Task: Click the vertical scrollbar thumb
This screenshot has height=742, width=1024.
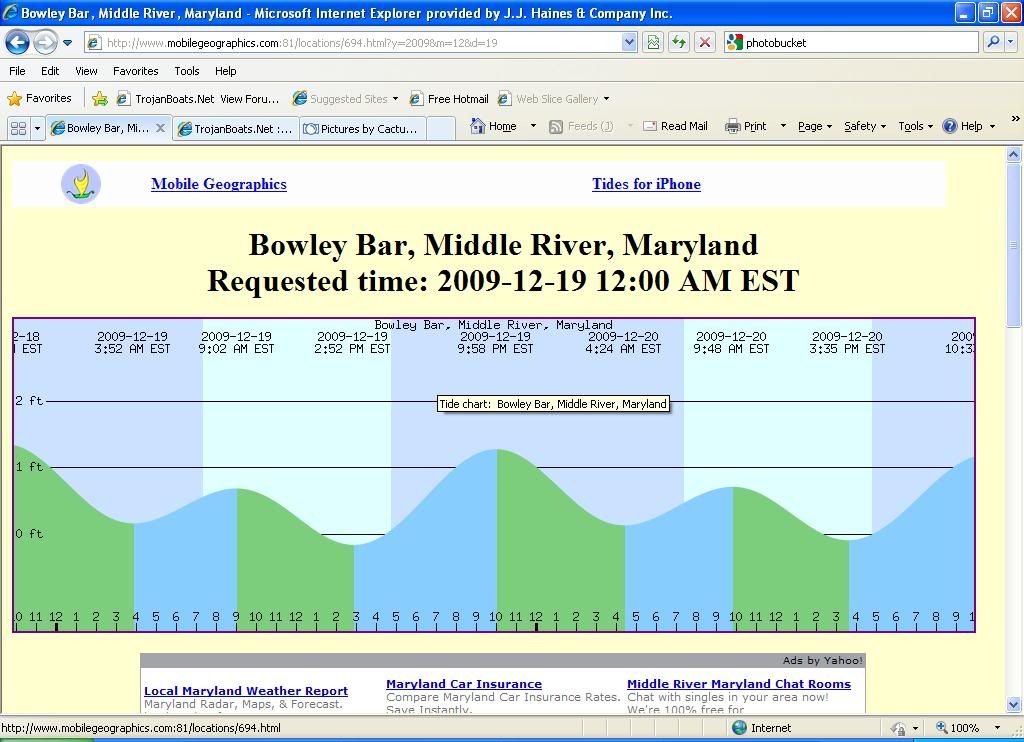Action: 1014,246
